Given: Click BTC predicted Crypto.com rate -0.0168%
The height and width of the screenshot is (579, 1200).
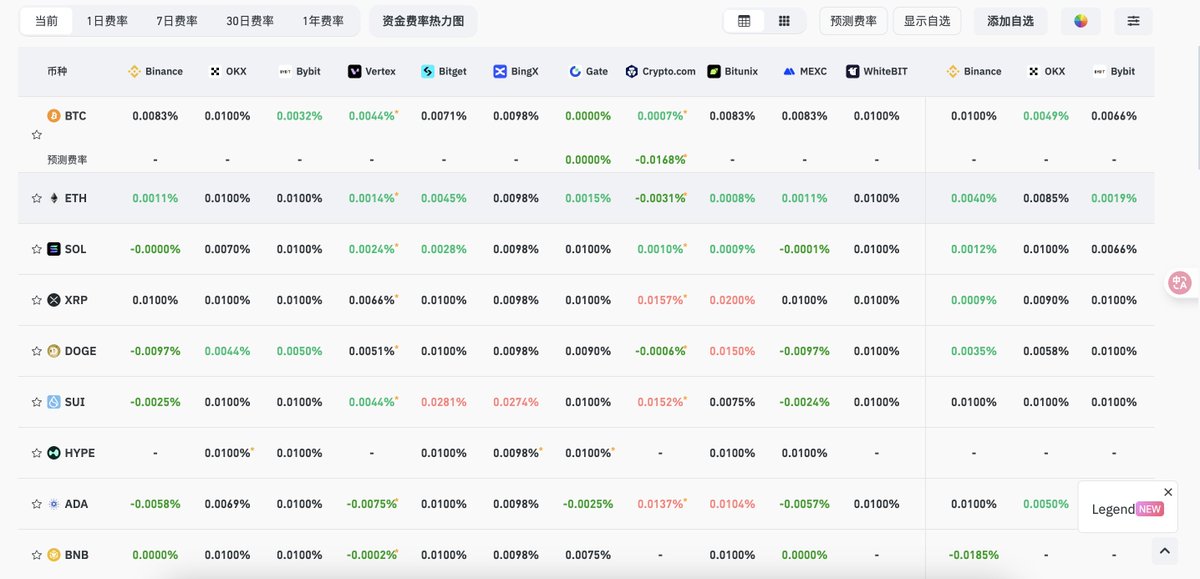Looking at the screenshot, I should click(x=660, y=160).
